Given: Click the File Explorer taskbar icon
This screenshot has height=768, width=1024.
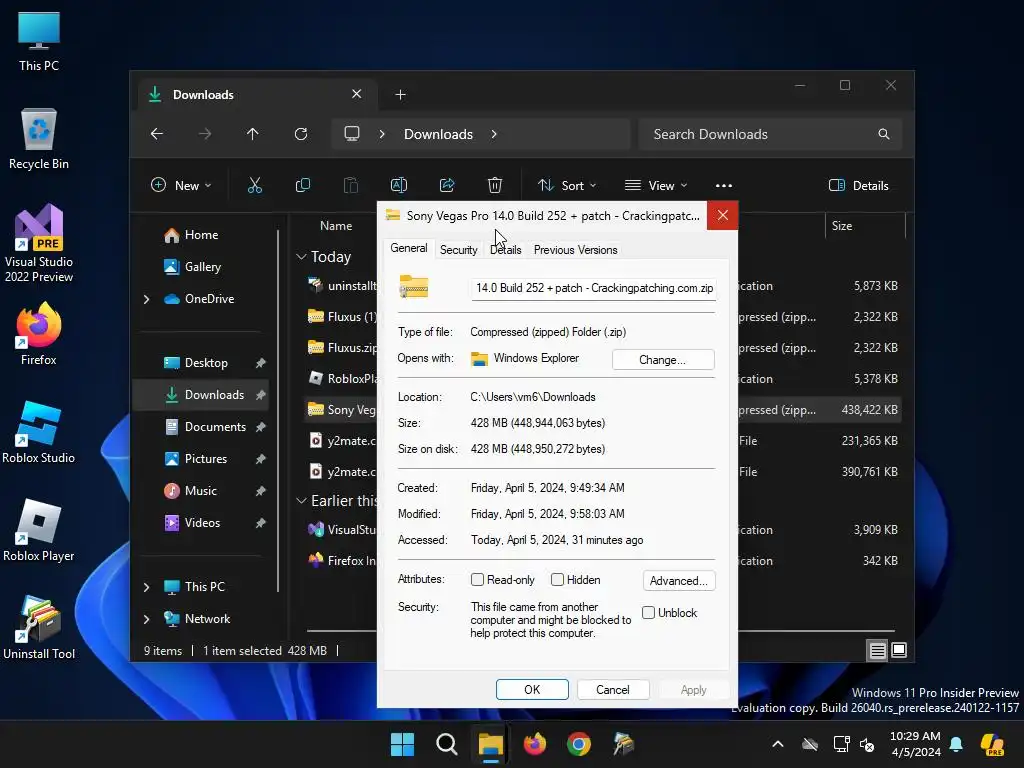Looking at the screenshot, I should pyautogui.click(x=490, y=744).
